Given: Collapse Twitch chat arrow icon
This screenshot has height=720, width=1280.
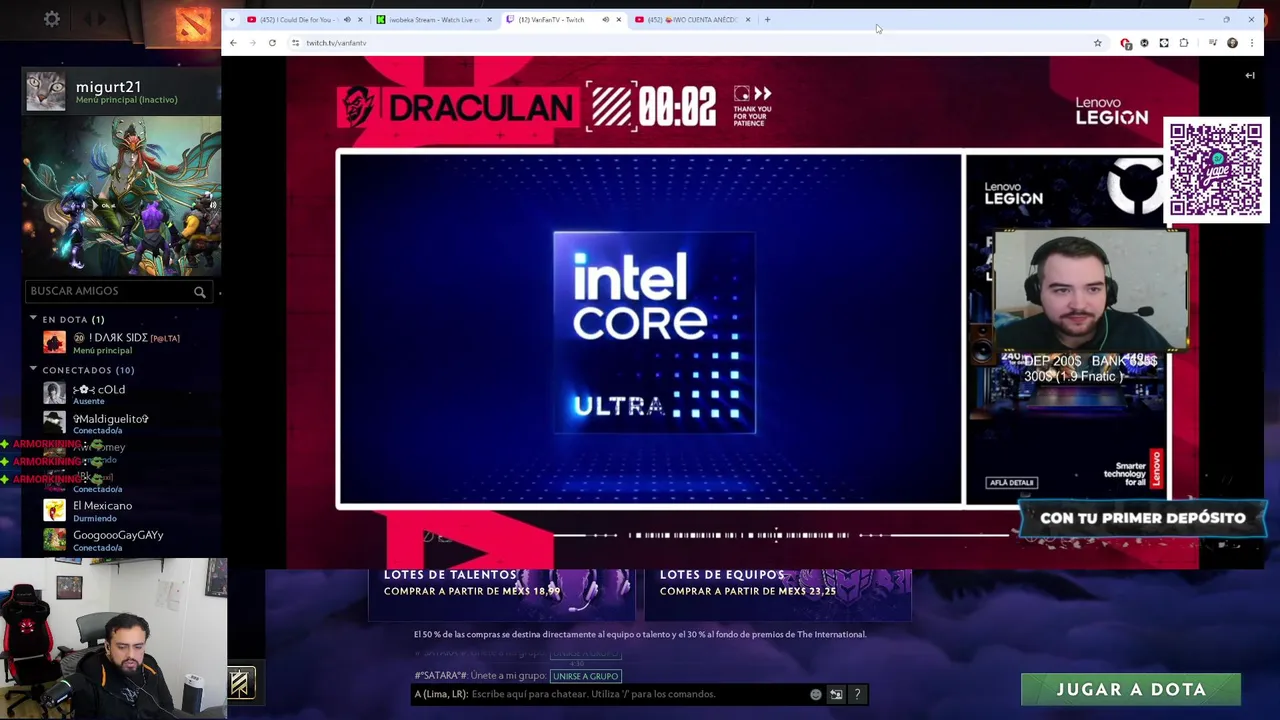Looking at the screenshot, I should [1250, 75].
